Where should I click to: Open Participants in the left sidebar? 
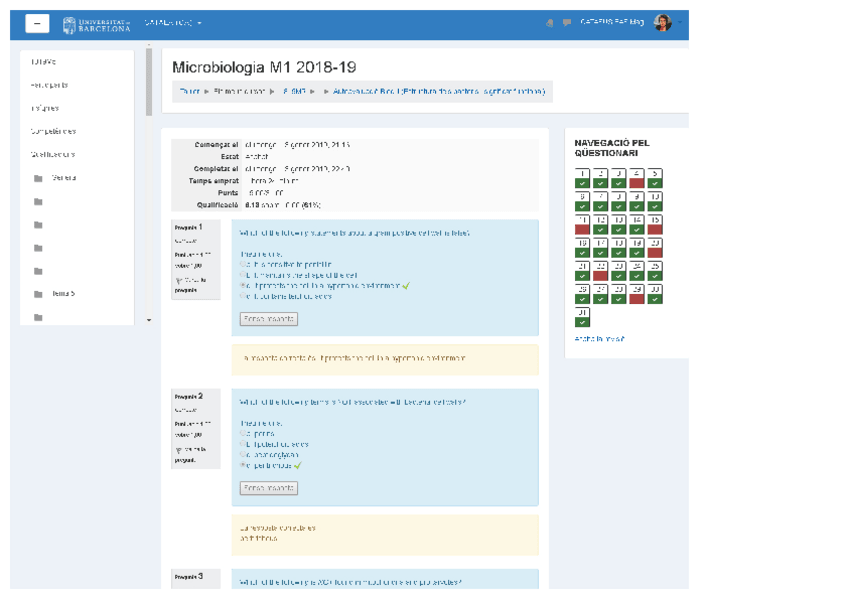pos(49,85)
